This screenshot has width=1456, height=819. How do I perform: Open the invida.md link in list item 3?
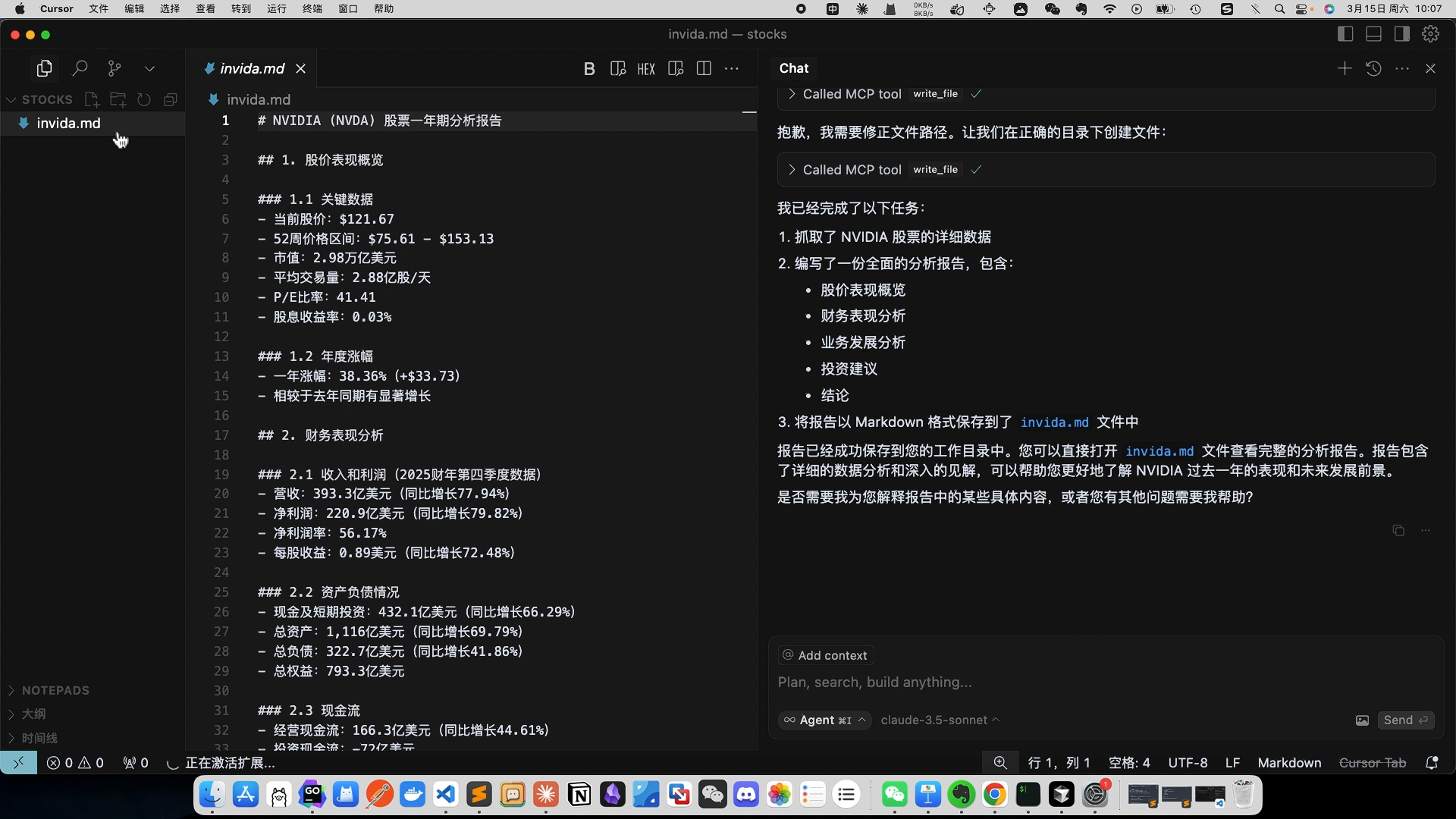(1054, 422)
